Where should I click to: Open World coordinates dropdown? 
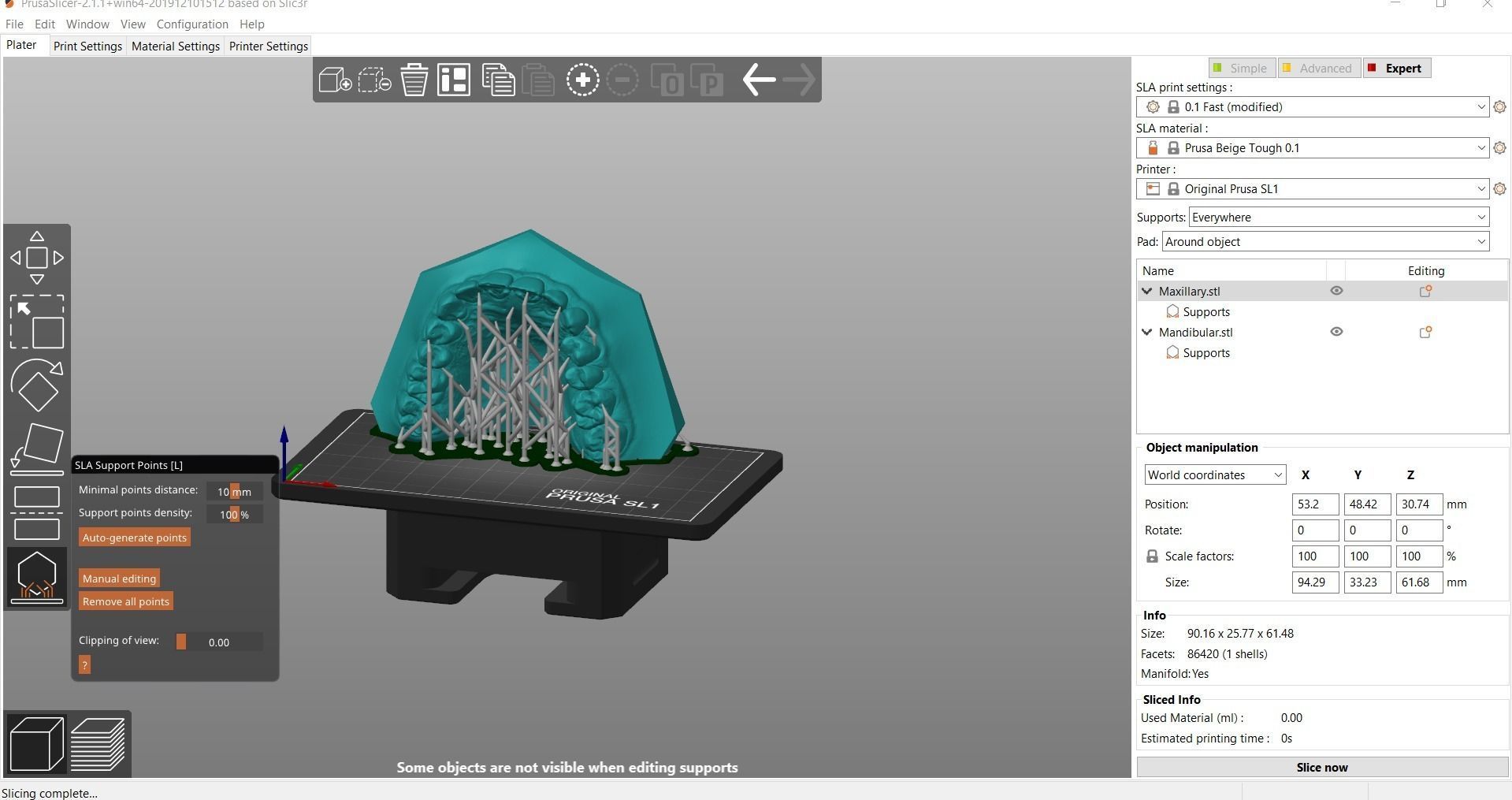pos(1215,474)
